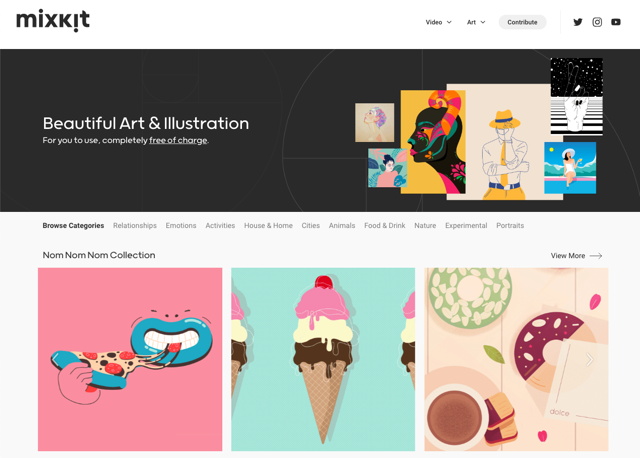The width and height of the screenshot is (640, 458).
Task: Click the View More arrow icon
Action: [596, 256]
